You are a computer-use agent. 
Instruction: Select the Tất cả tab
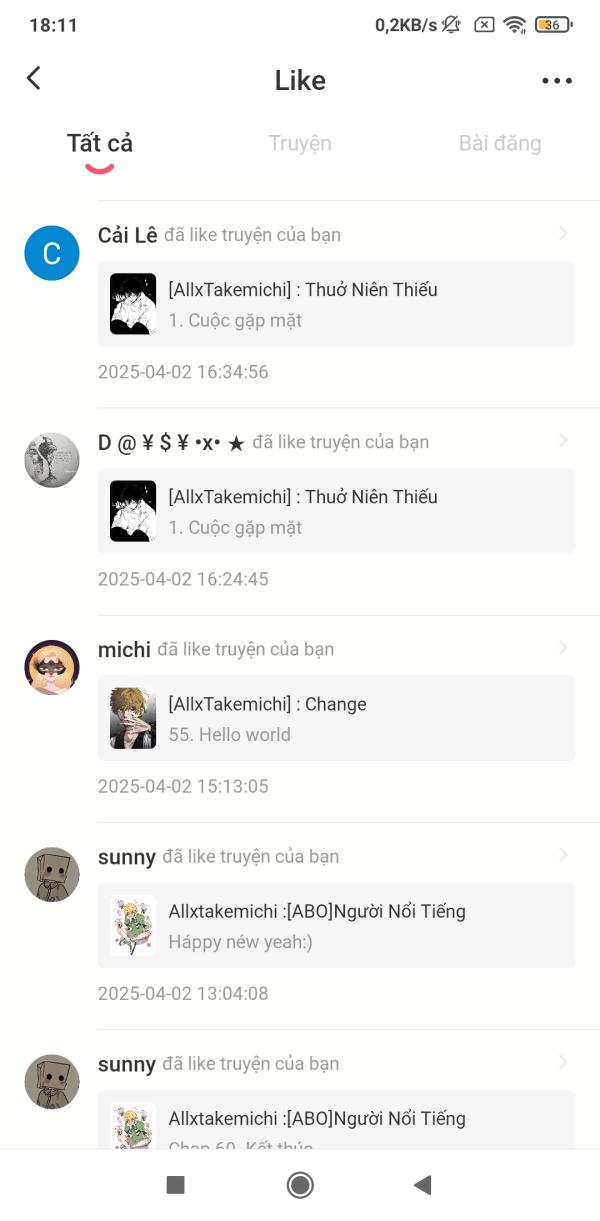coord(100,143)
